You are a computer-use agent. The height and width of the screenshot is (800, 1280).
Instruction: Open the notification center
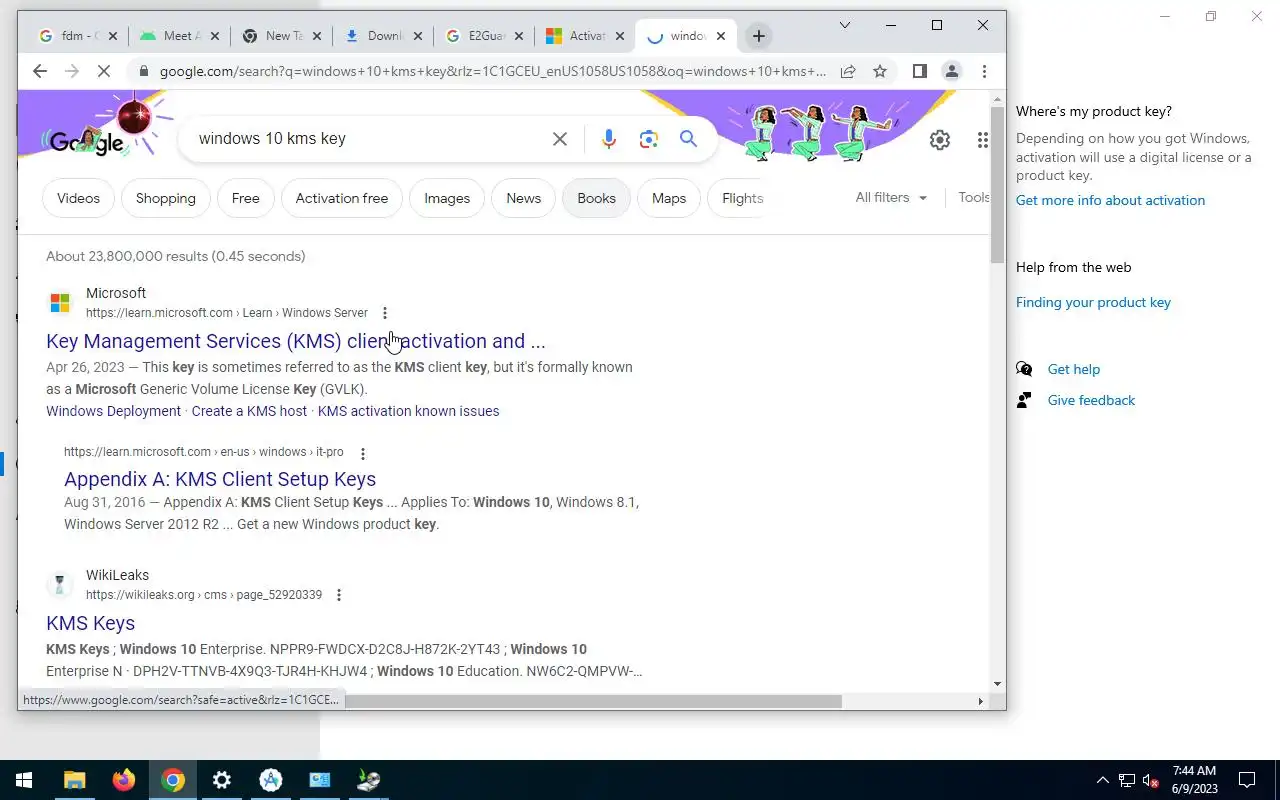[1247, 780]
